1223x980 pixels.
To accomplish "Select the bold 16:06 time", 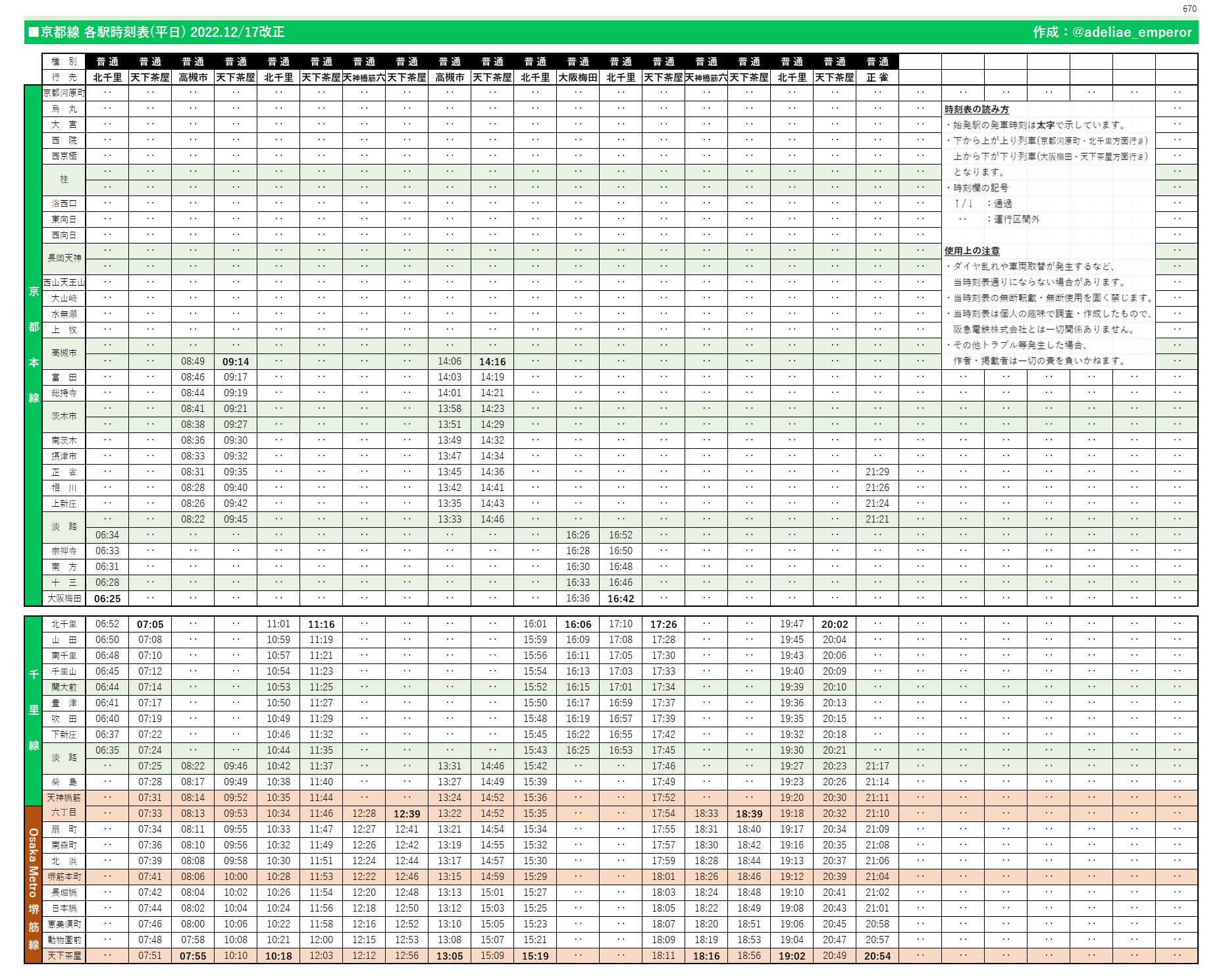I will pos(578,624).
